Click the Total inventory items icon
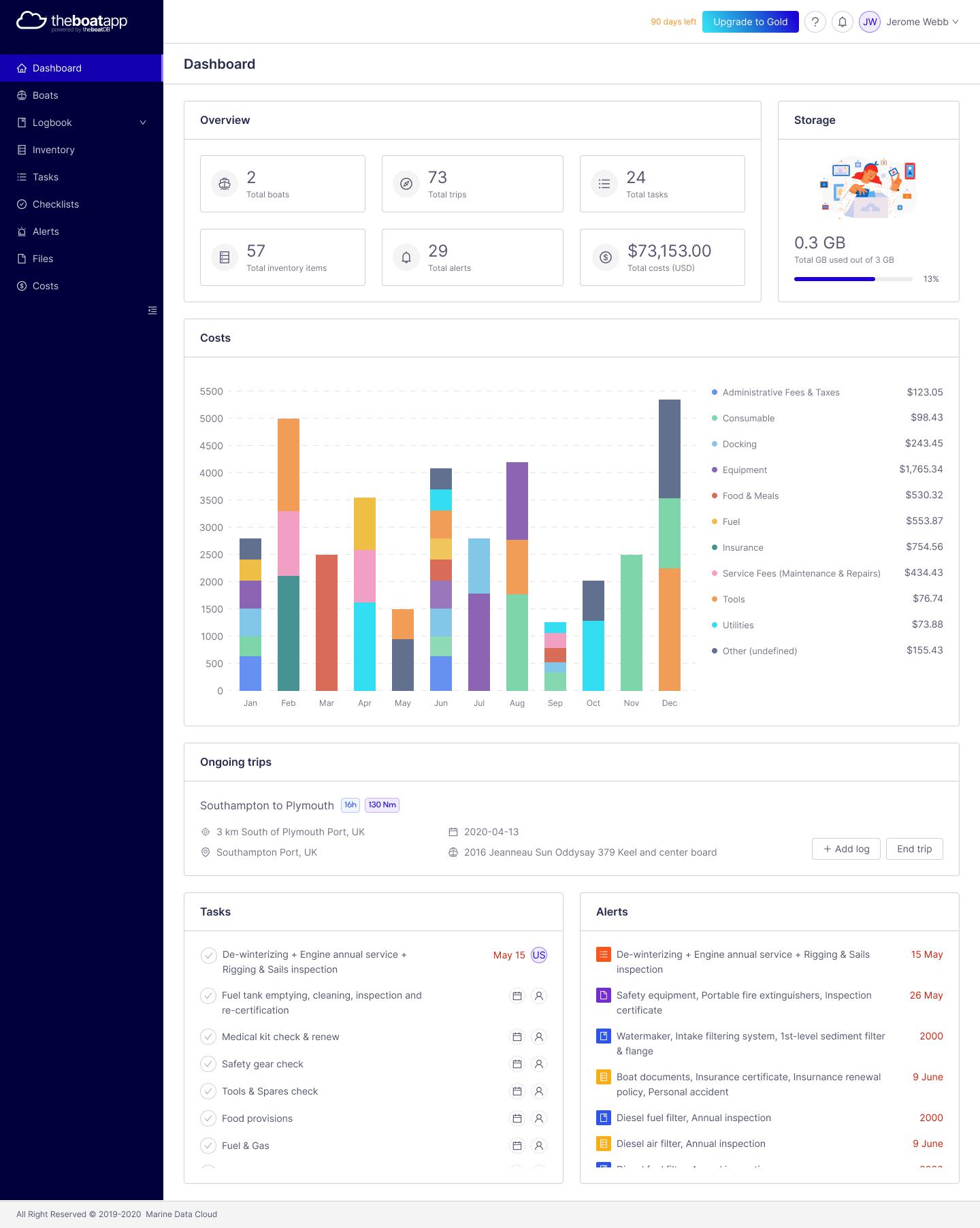 [225, 257]
